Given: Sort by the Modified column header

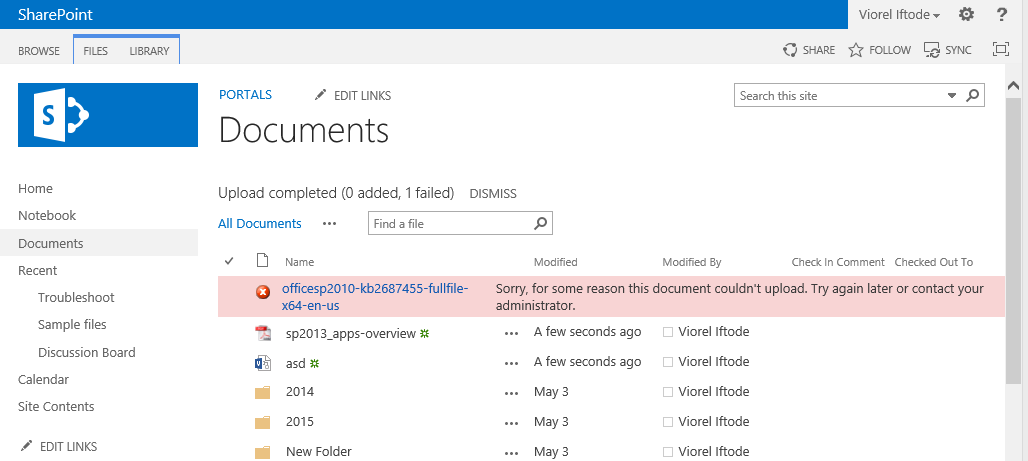Looking at the screenshot, I should [x=555, y=262].
